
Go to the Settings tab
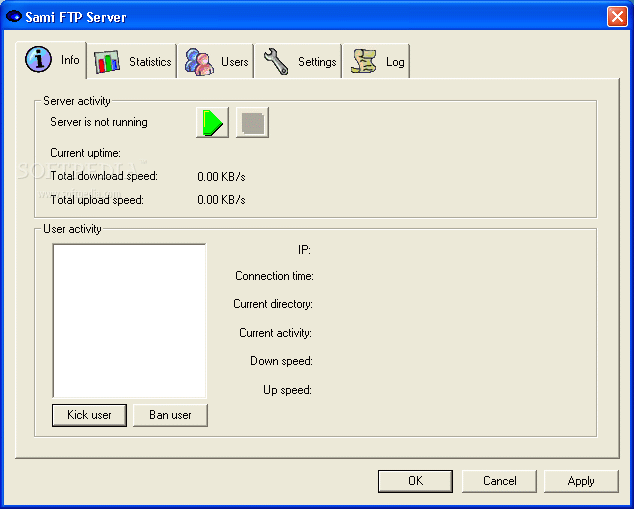[298, 61]
